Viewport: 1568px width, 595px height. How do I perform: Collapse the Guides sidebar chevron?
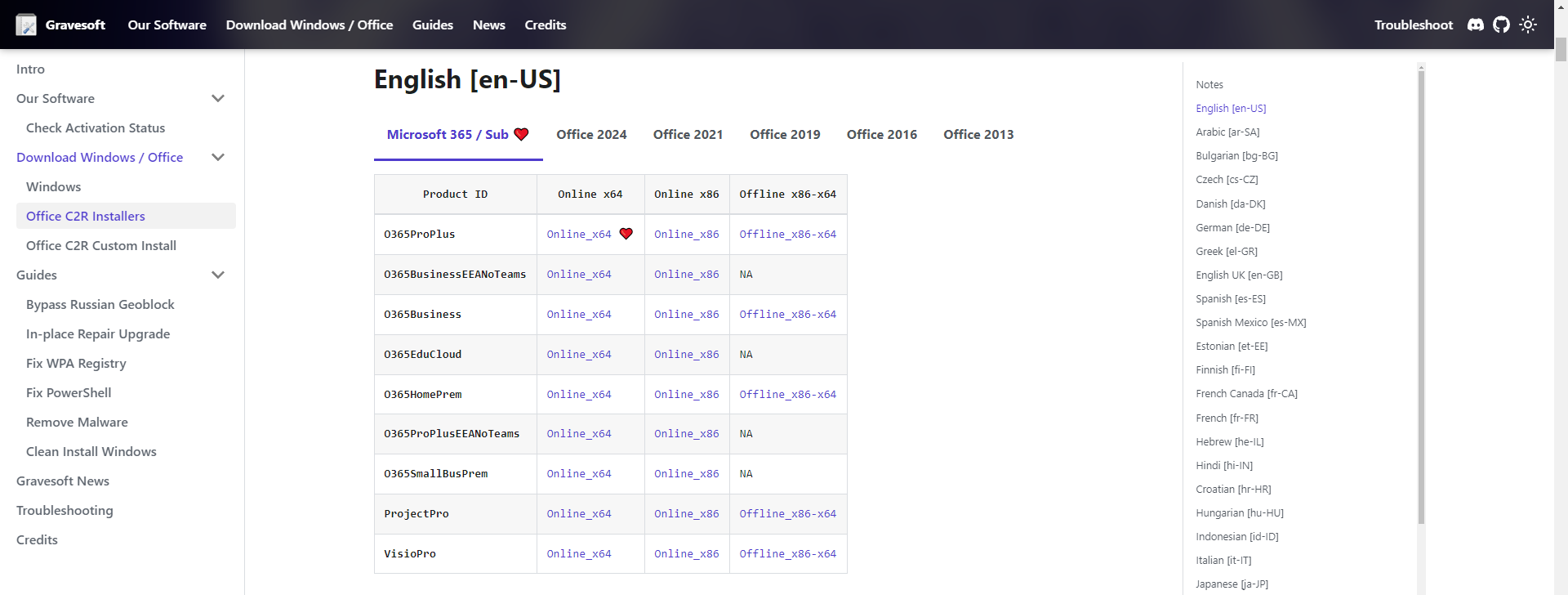[218, 275]
